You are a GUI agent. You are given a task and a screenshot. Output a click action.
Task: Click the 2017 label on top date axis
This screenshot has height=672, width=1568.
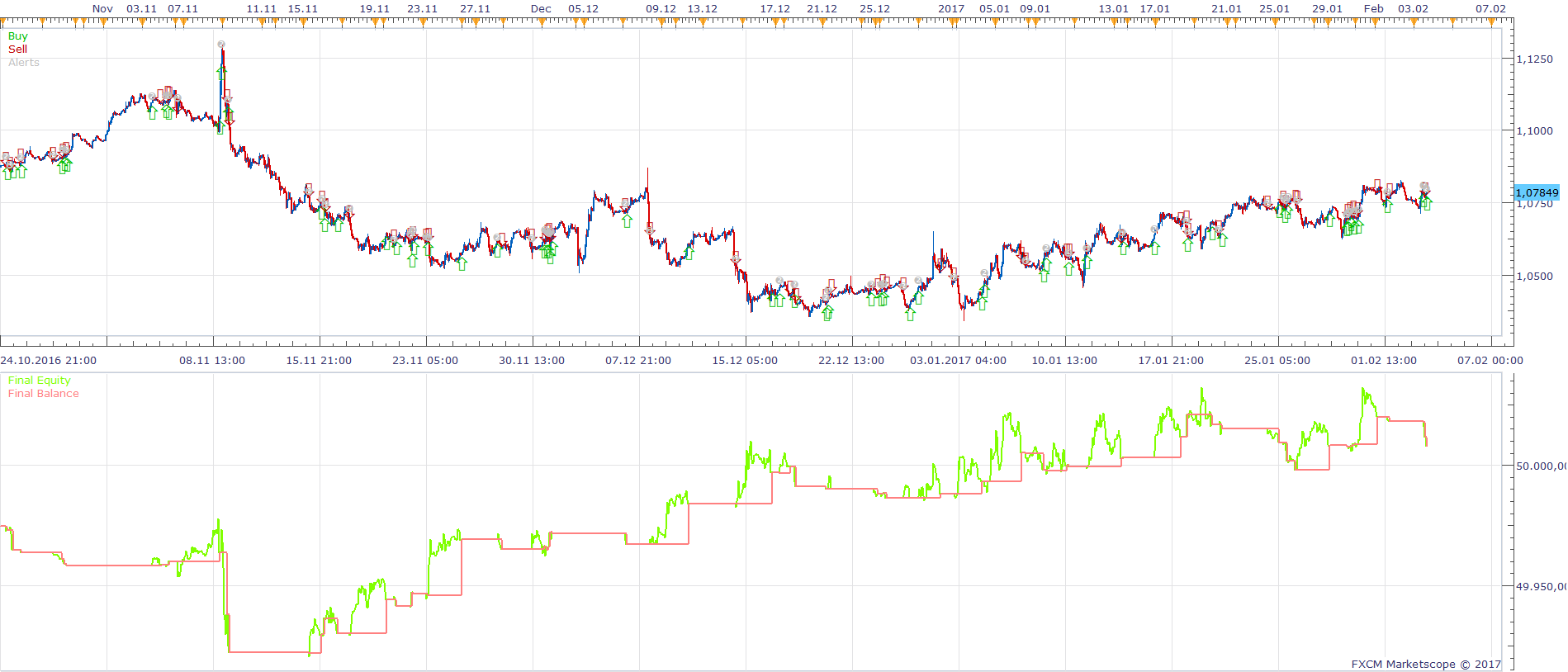pos(951,9)
